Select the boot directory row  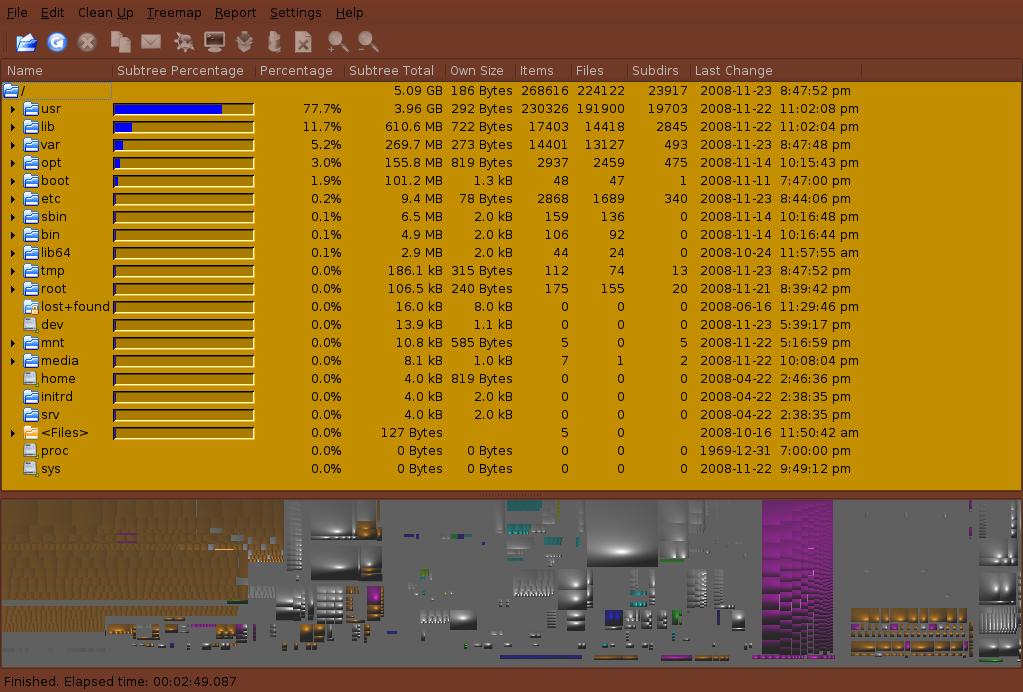pos(55,181)
